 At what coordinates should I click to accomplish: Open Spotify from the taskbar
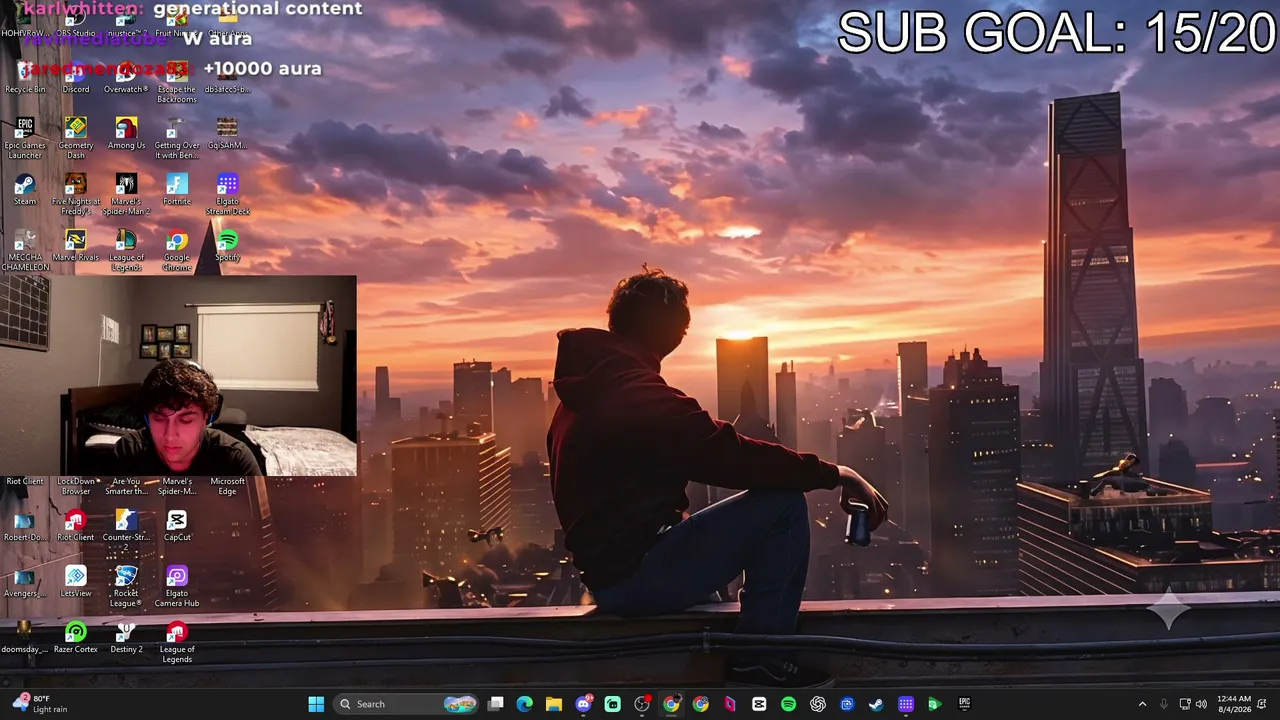point(788,704)
